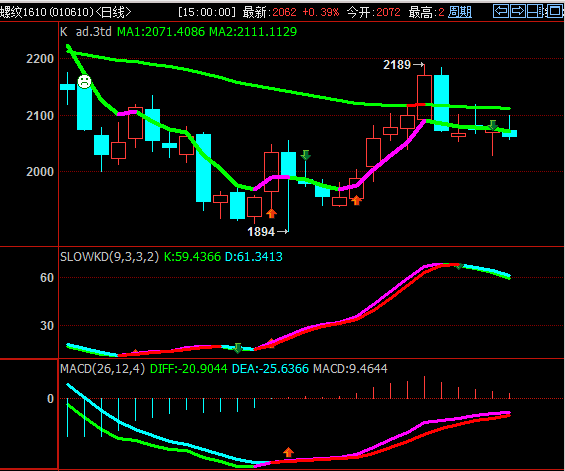Select the MACD(26,12,4) indicator label

point(102,369)
